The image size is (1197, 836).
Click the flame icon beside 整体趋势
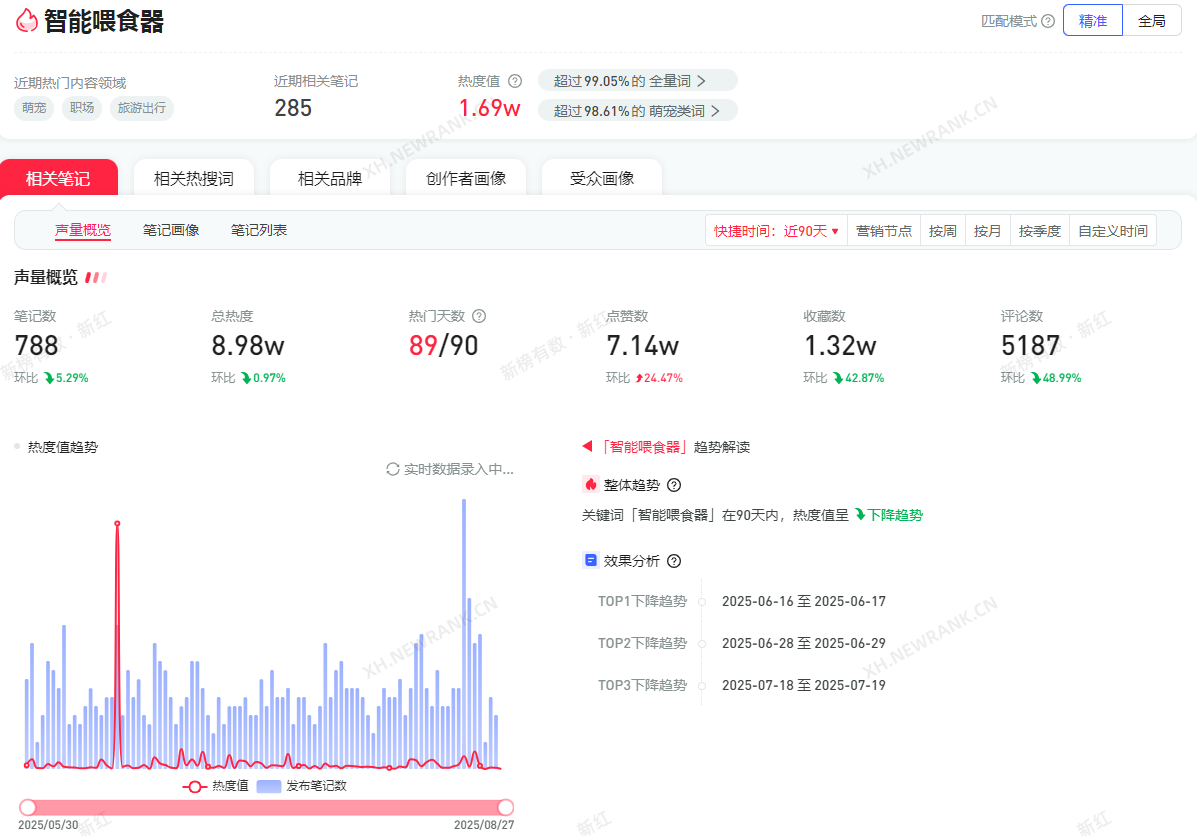pos(591,485)
